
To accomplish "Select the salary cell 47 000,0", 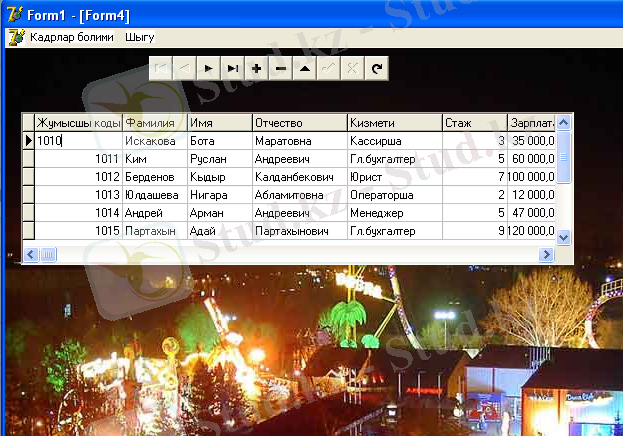I will [532, 213].
